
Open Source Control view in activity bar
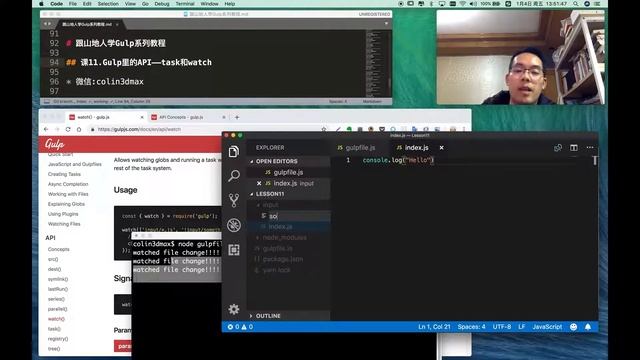tap(233, 200)
